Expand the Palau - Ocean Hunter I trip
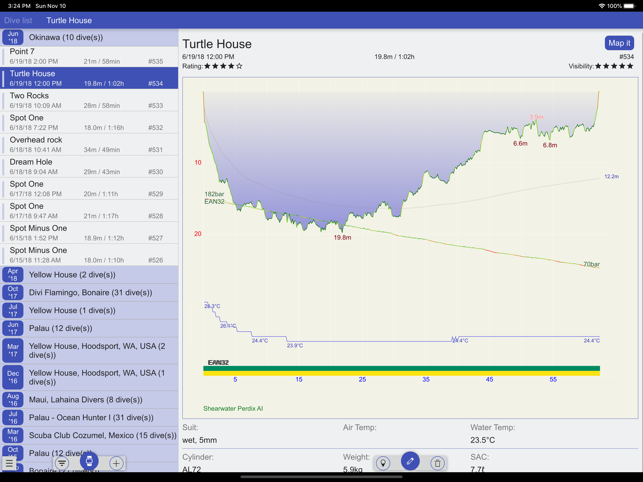 click(x=89, y=418)
